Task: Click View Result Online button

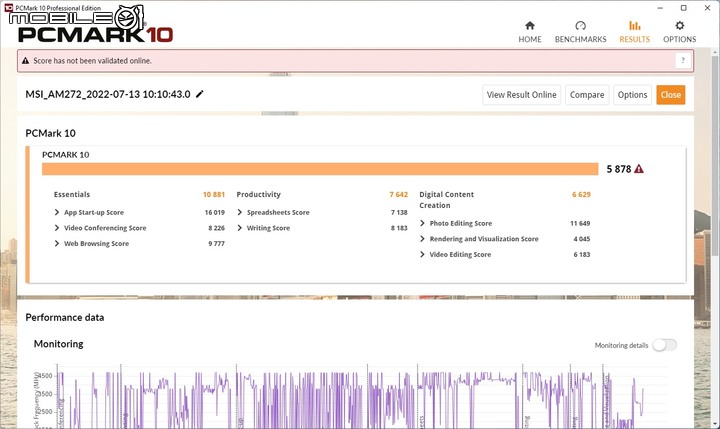Action: tap(521, 95)
